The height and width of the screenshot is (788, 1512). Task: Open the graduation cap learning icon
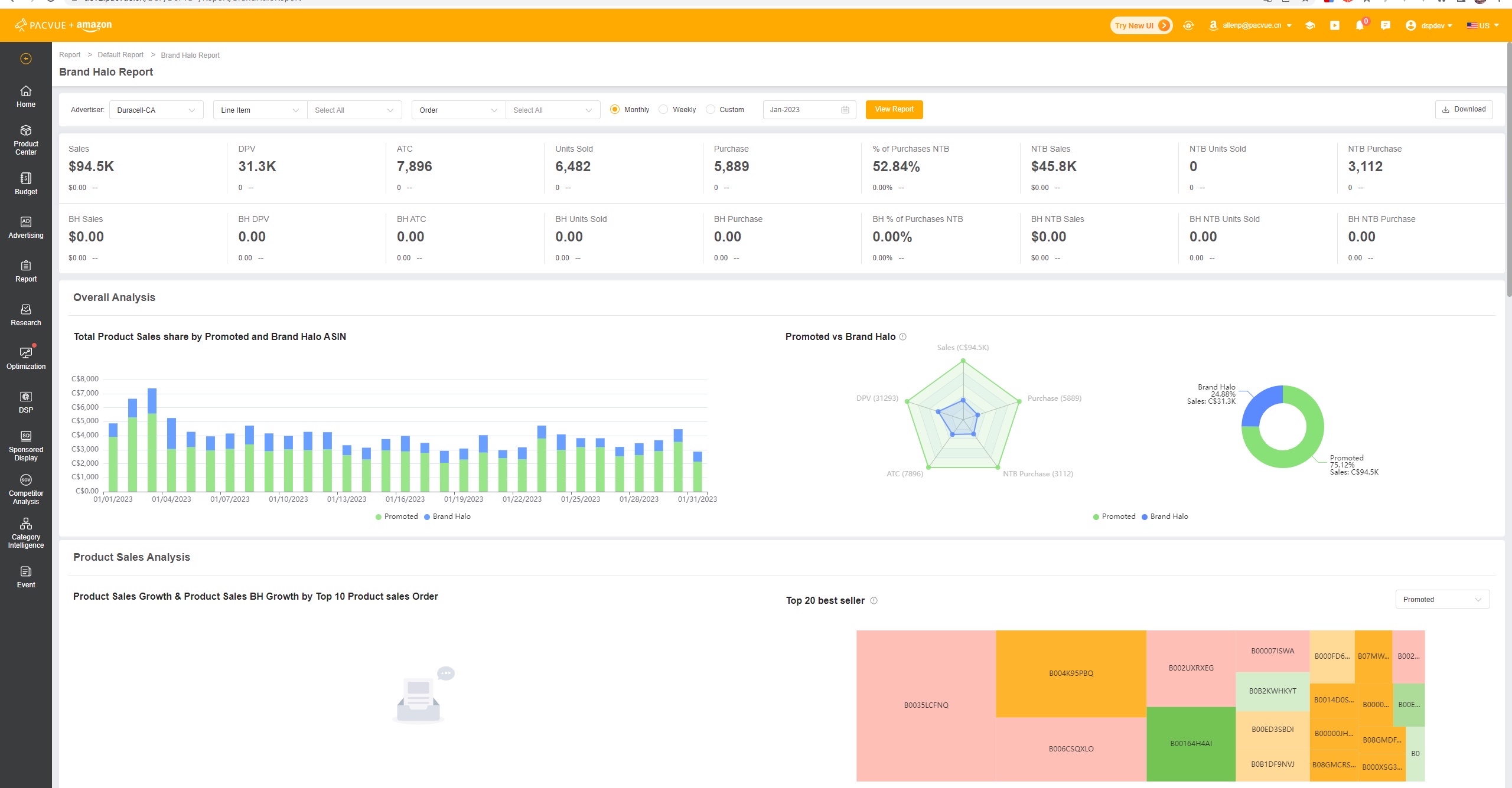(1309, 25)
